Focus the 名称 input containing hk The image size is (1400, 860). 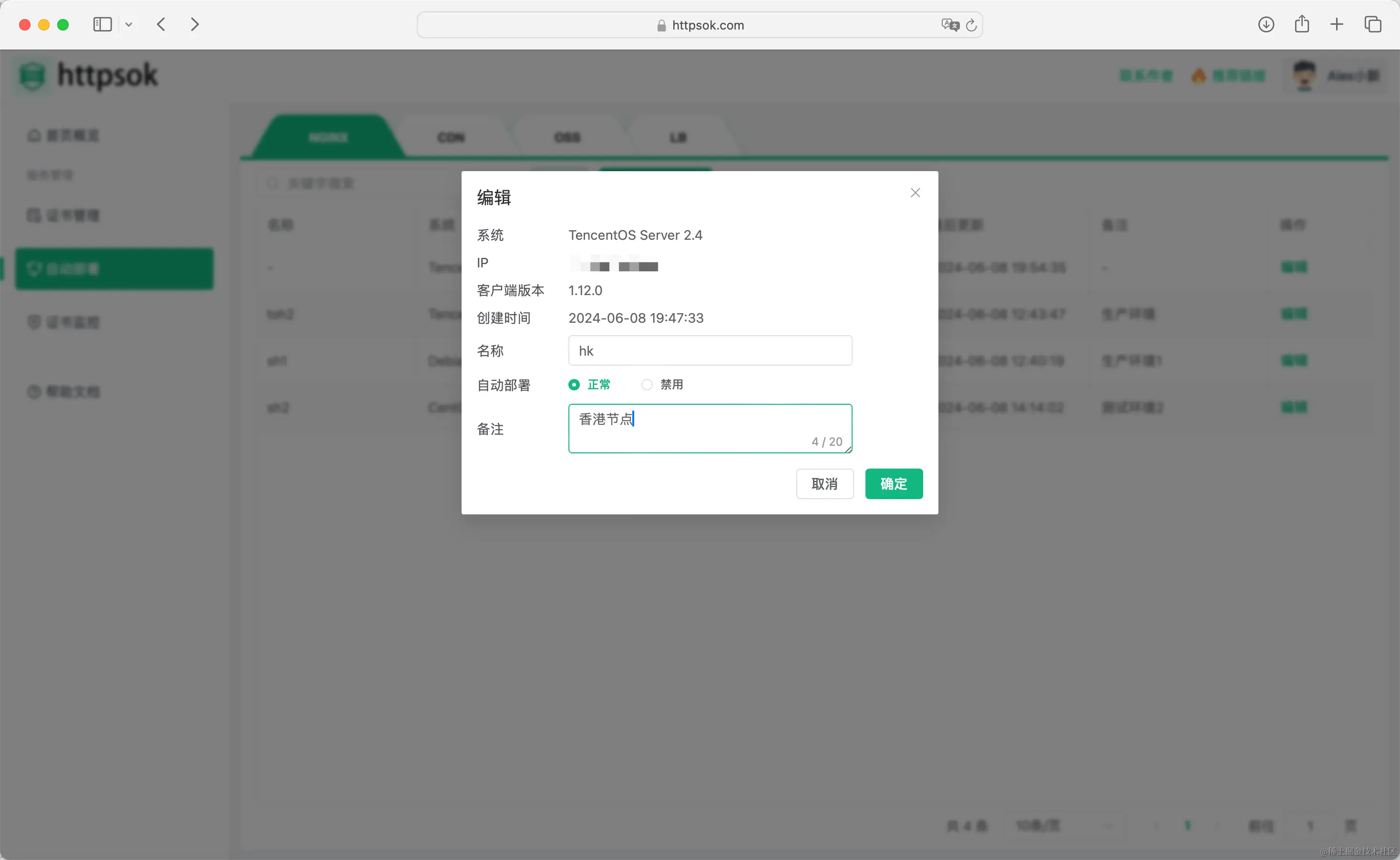pyautogui.click(x=710, y=351)
